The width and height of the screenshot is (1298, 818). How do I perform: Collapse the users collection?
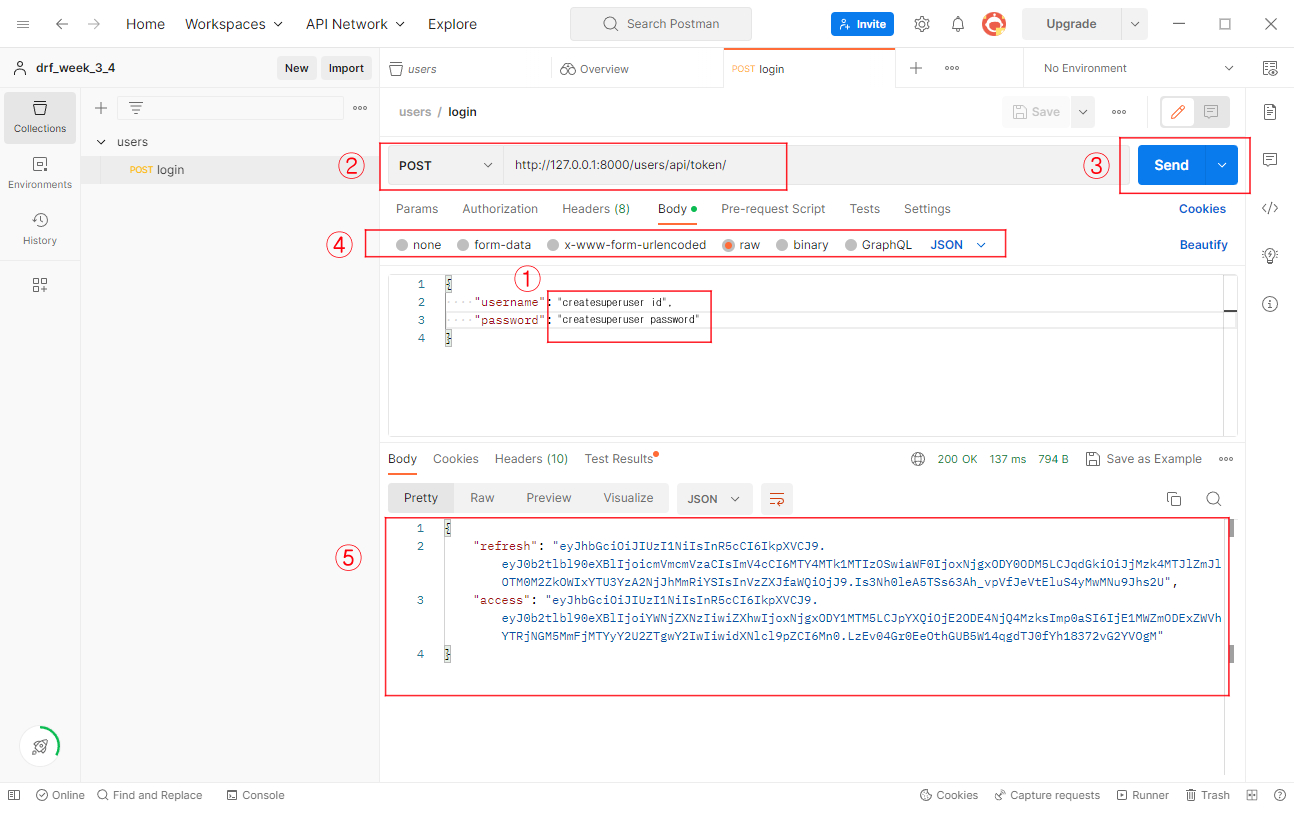pos(101,142)
